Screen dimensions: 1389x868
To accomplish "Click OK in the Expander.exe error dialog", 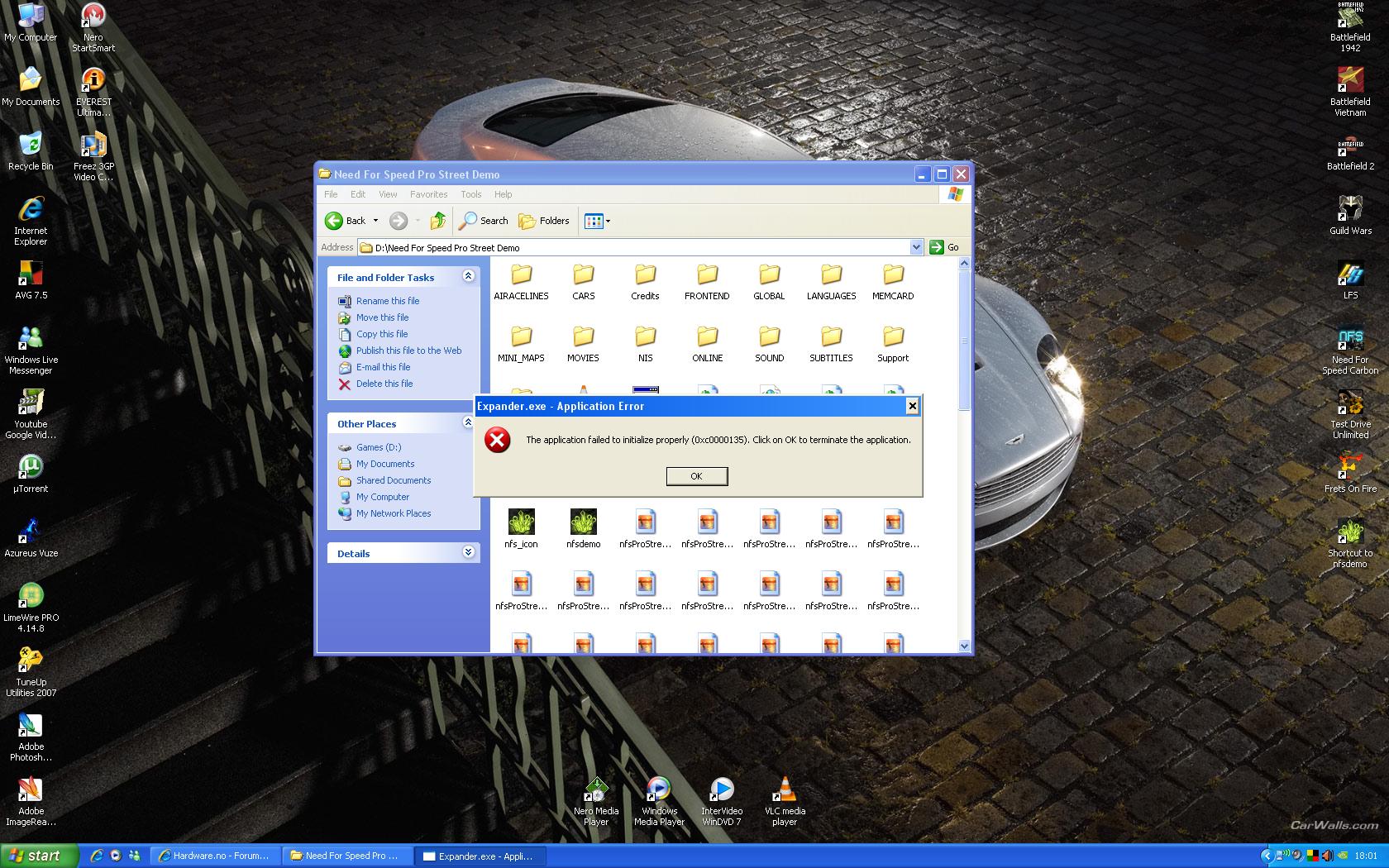I will point(696,476).
